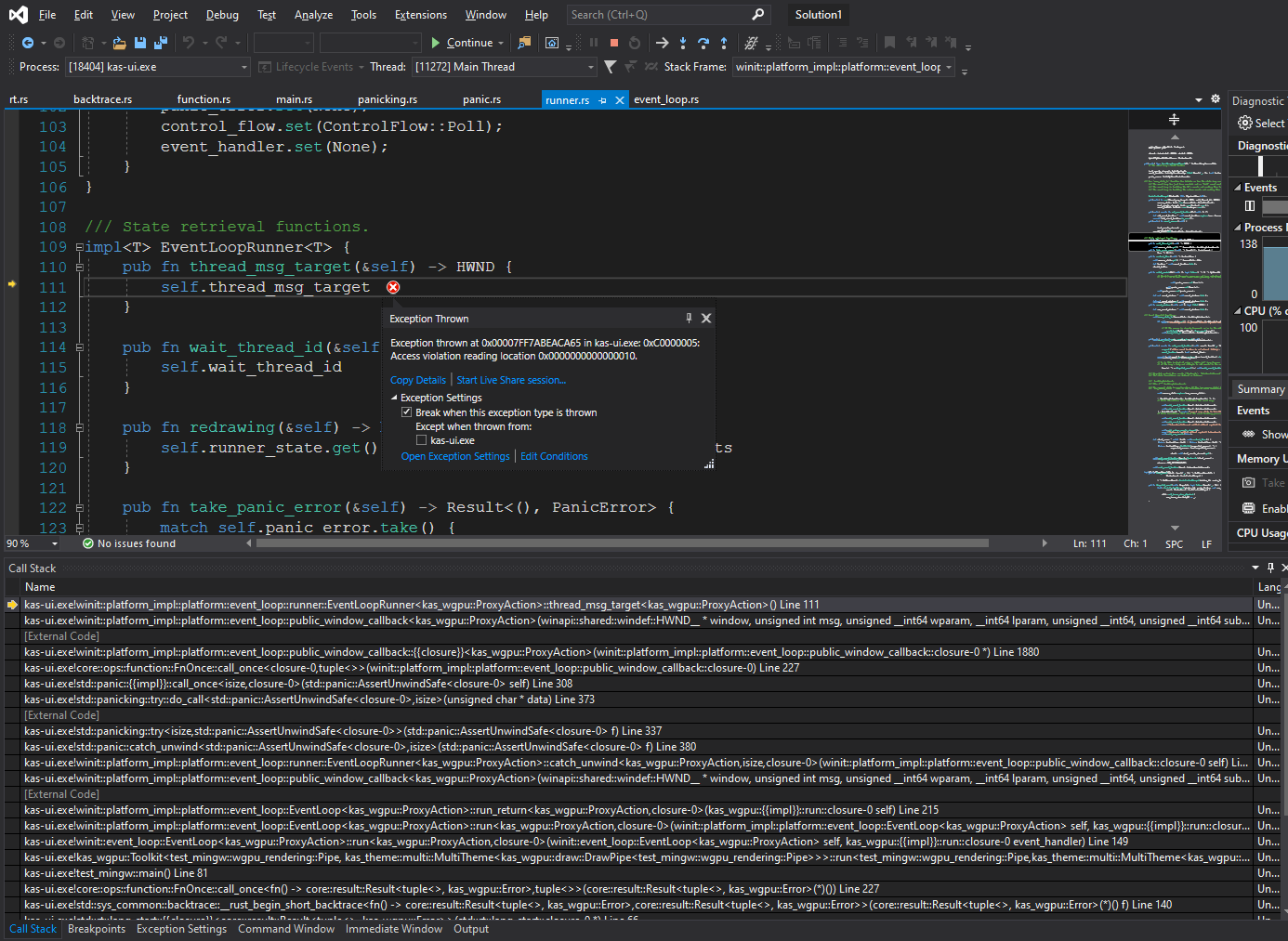Image resolution: width=1288 pixels, height=941 pixels.
Task: Click the Step Out icon
Action: [724, 43]
